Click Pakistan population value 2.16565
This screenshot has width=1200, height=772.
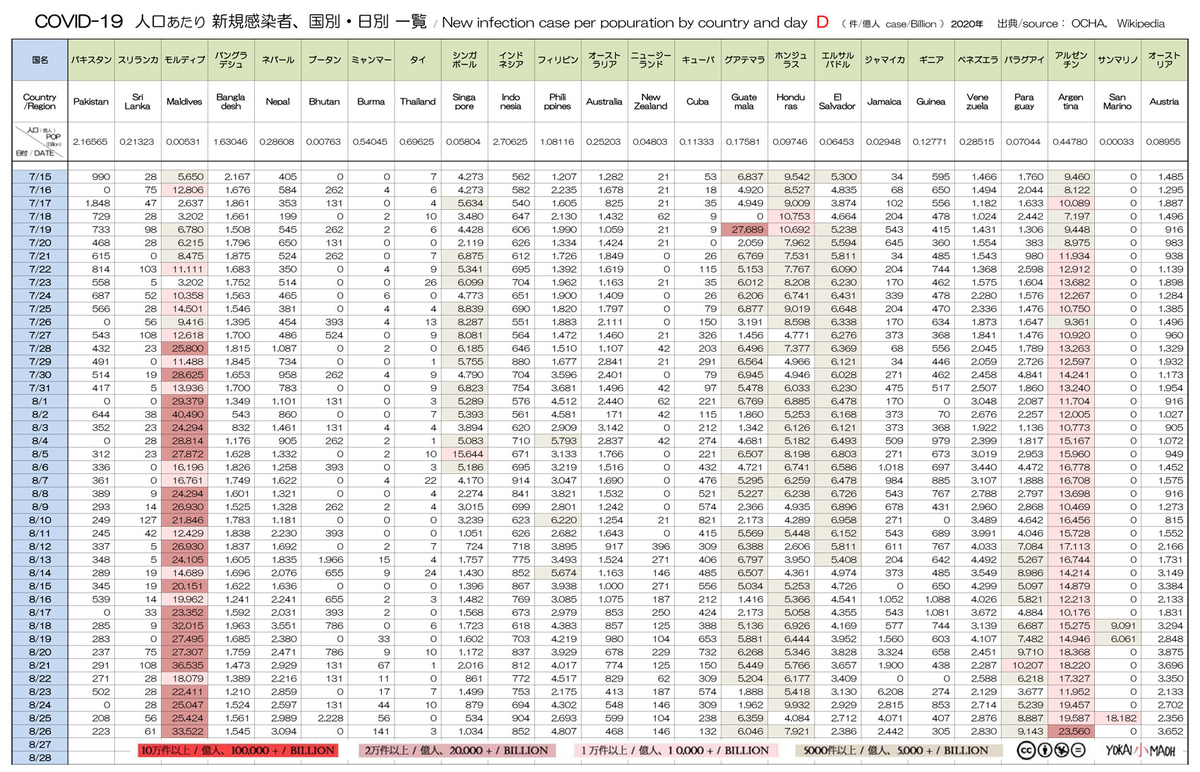coord(91,144)
